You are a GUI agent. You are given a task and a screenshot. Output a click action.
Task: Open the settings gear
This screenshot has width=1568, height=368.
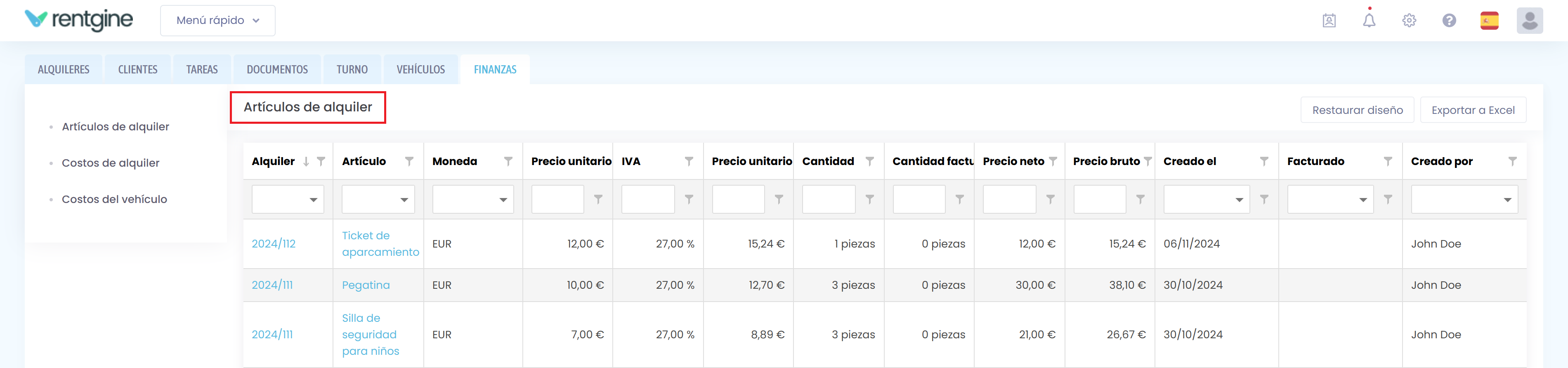point(1409,21)
